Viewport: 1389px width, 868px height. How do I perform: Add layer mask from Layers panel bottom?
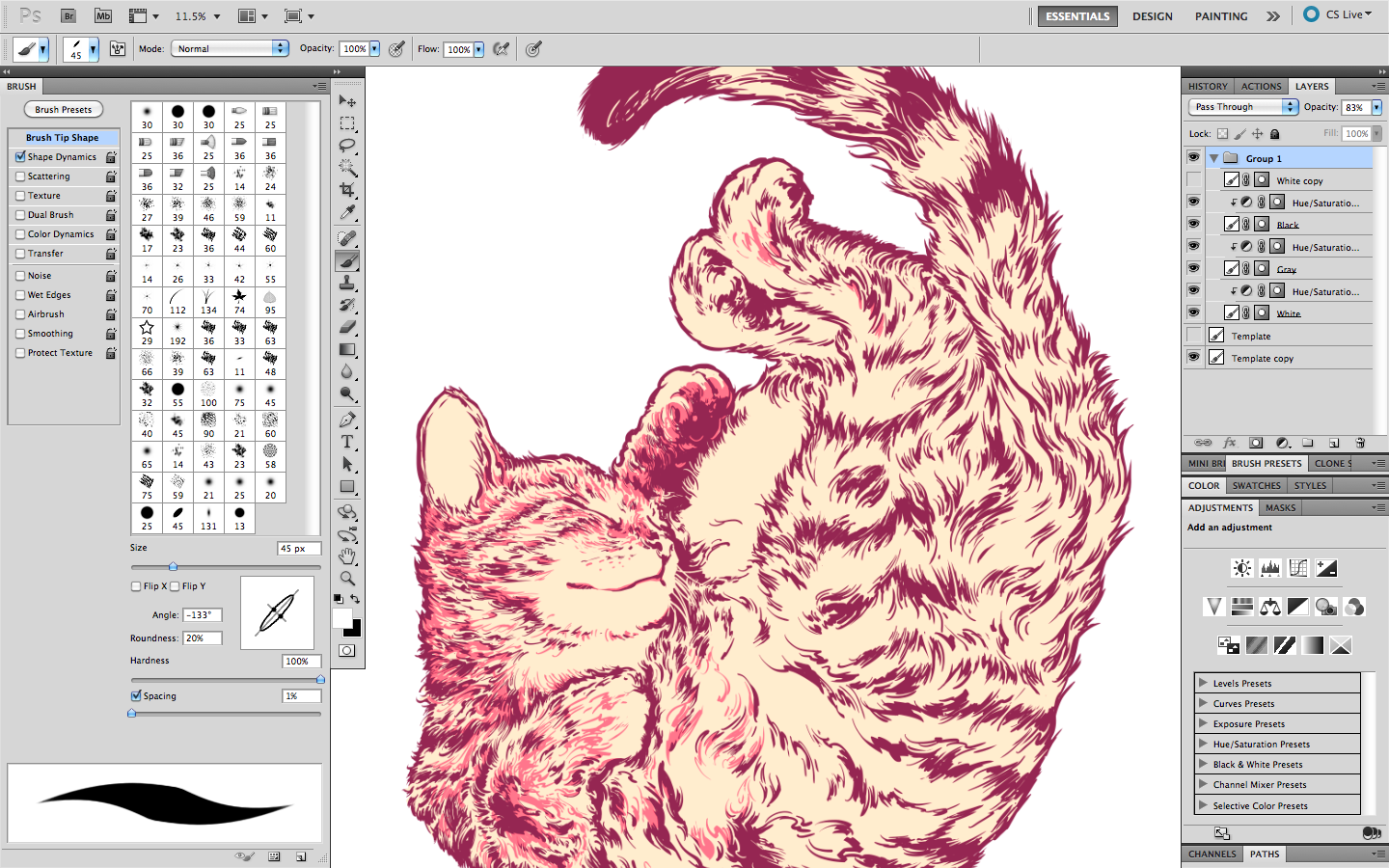(1256, 443)
